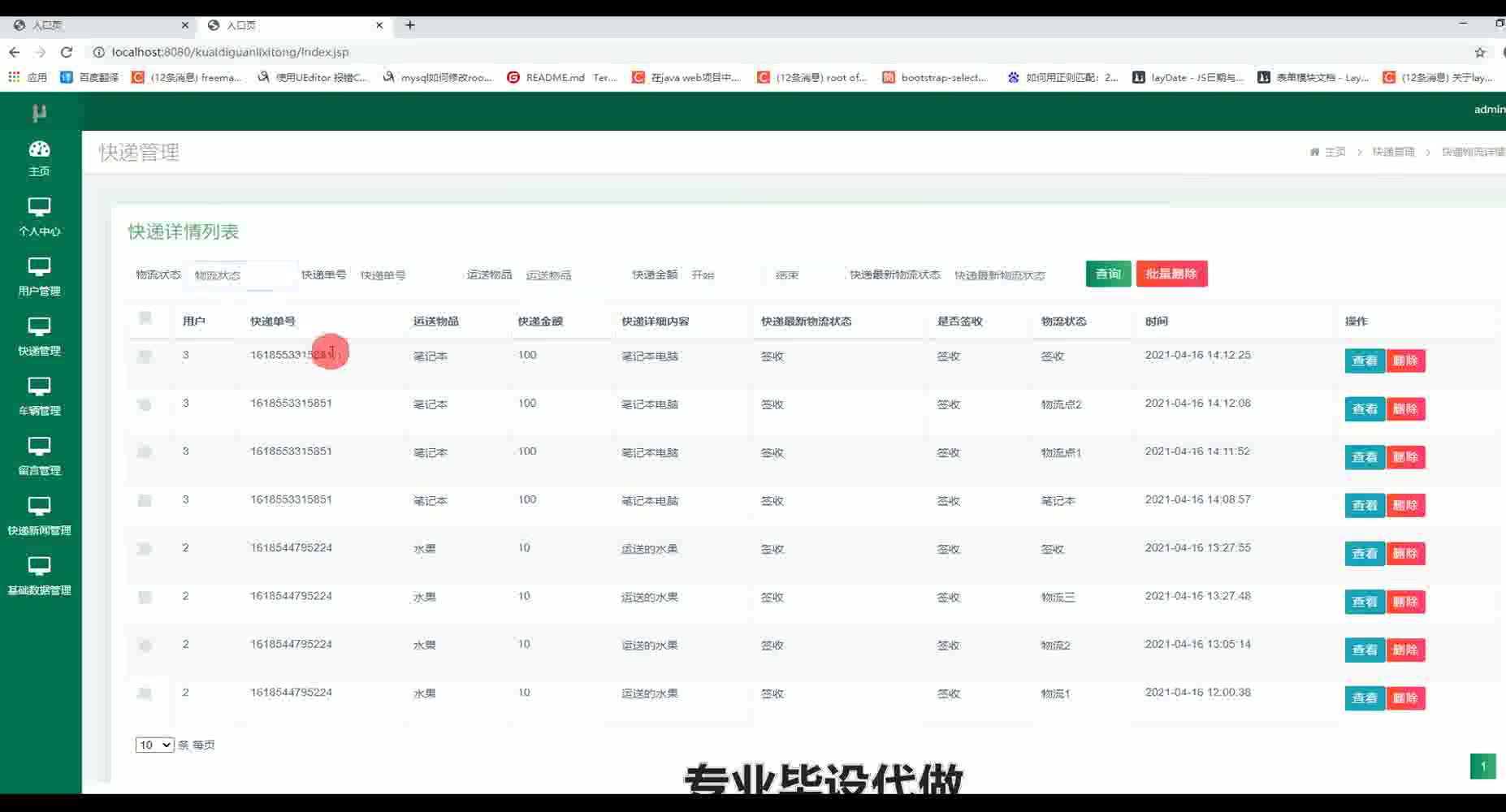1506x812 pixels.
Task: Open the layDate bookmark
Action: [1188, 77]
